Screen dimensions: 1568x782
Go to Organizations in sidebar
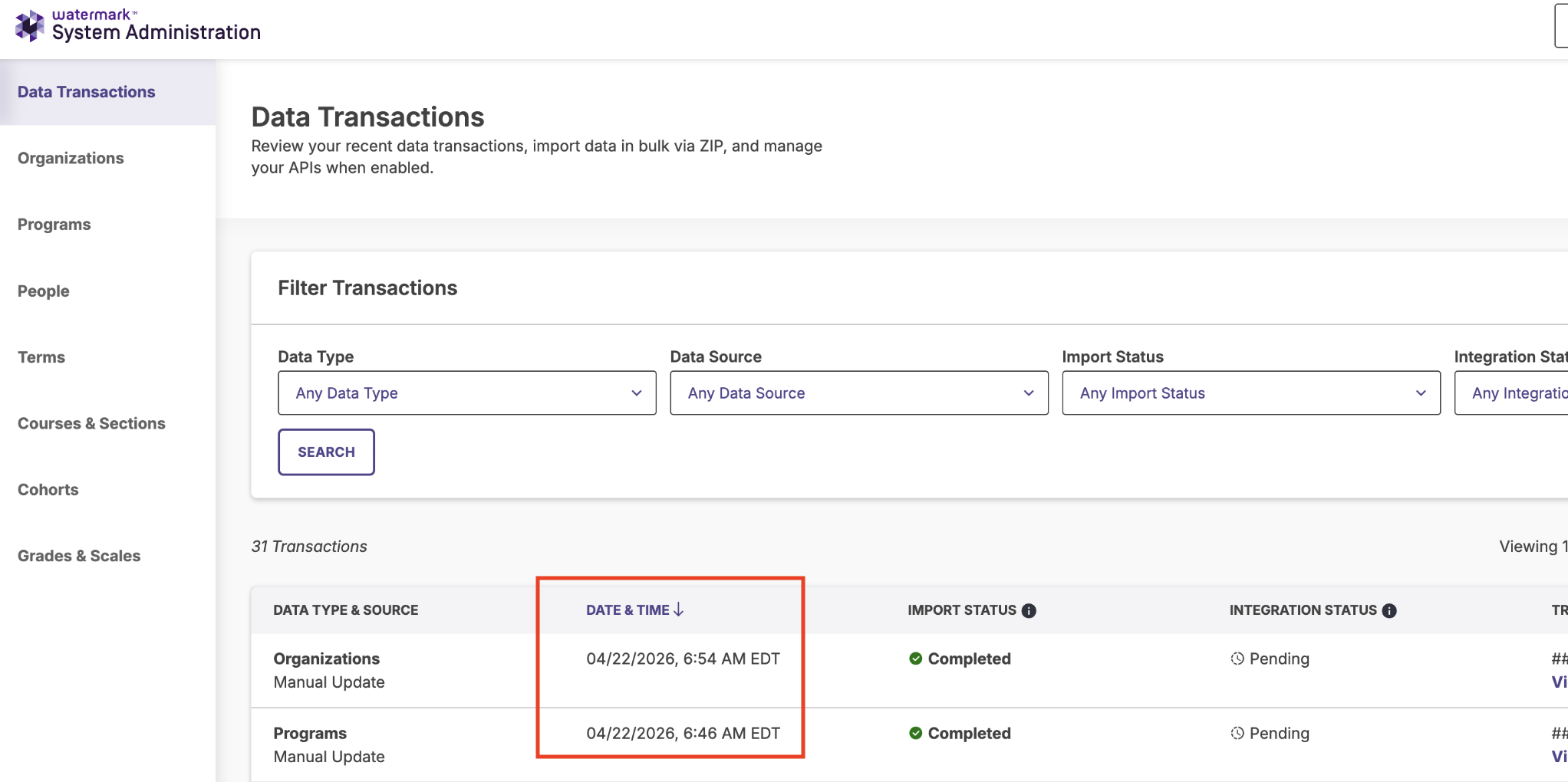(71, 158)
